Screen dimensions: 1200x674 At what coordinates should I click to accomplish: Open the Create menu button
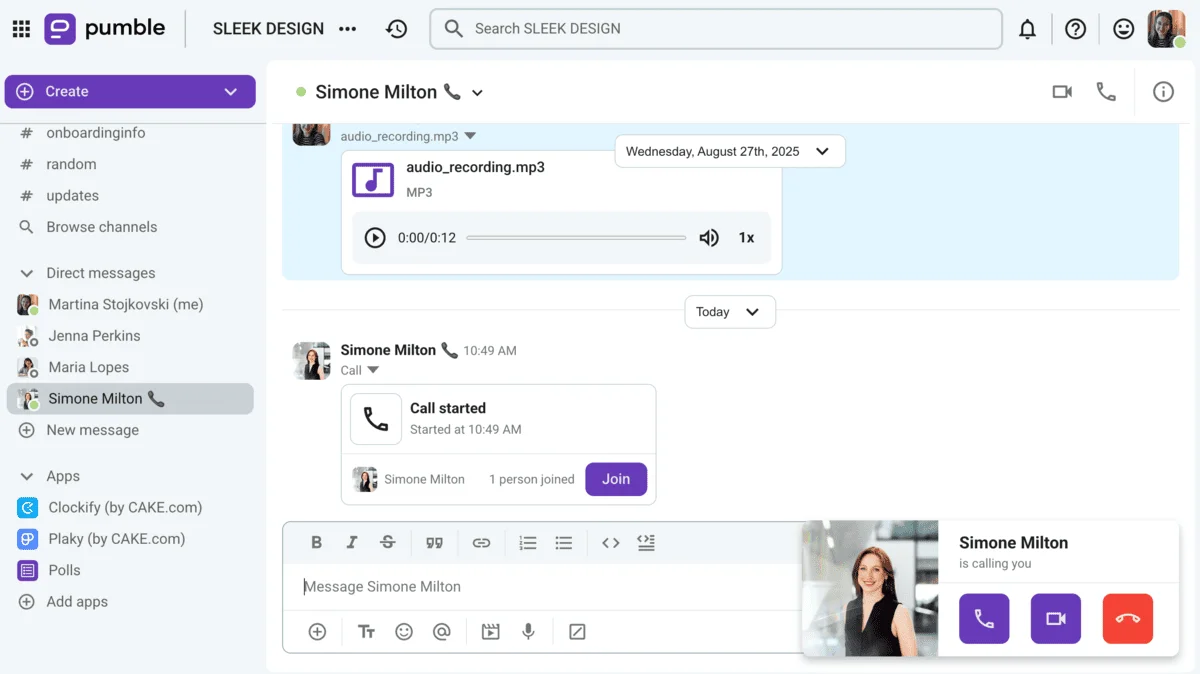130,90
